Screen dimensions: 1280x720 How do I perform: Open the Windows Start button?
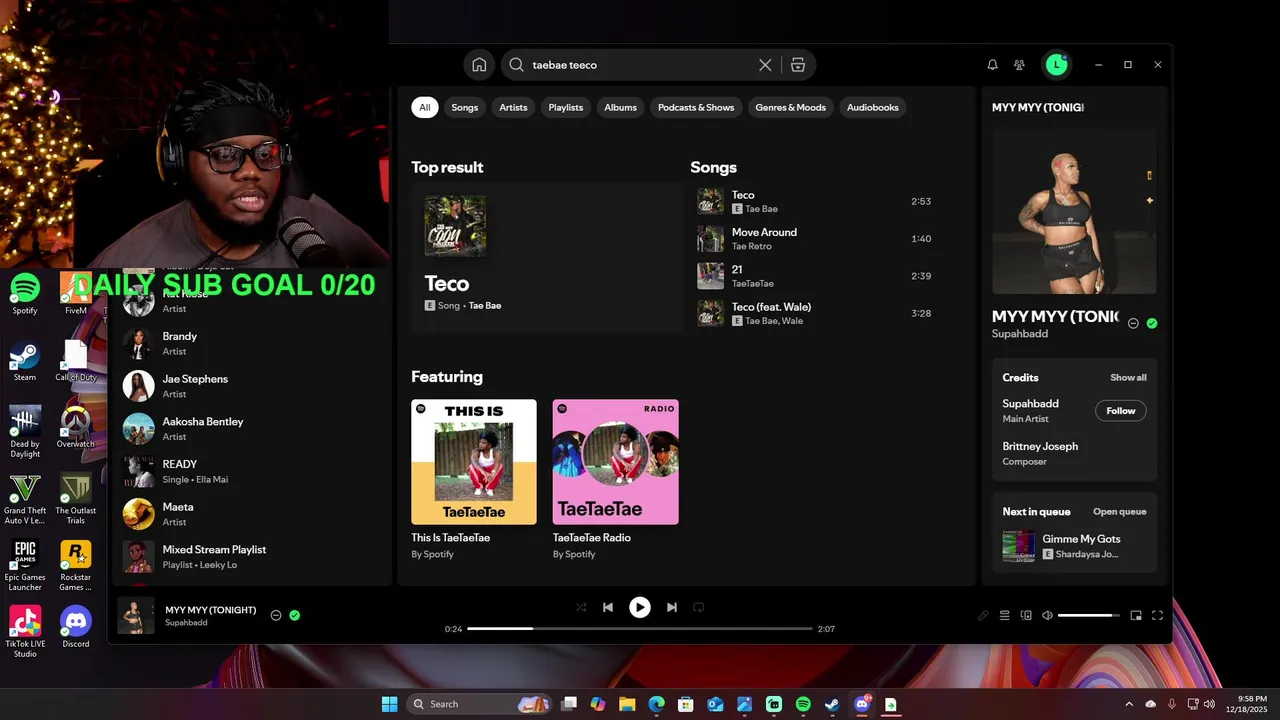tap(390, 704)
